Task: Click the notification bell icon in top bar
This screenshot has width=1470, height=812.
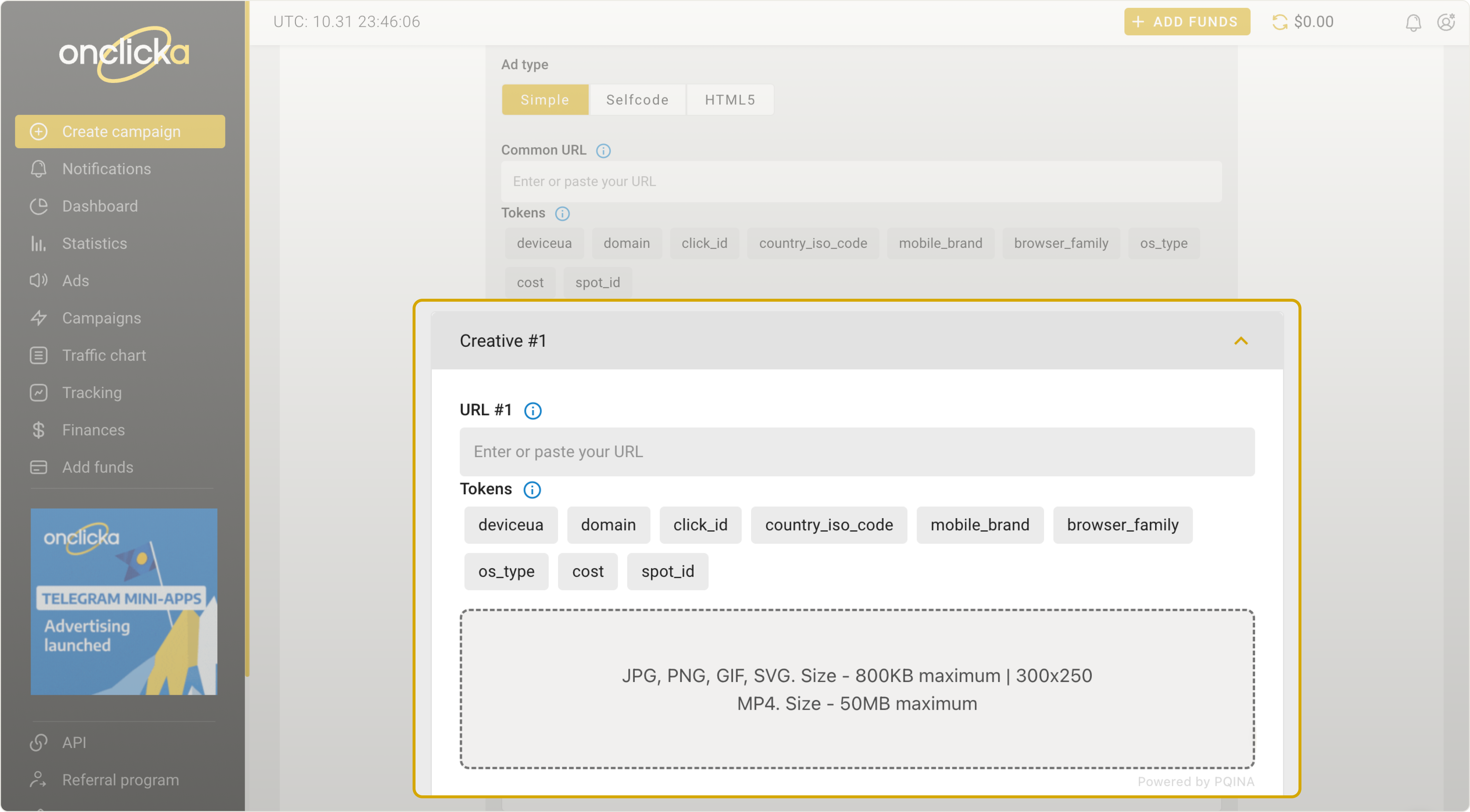Action: [1413, 23]
